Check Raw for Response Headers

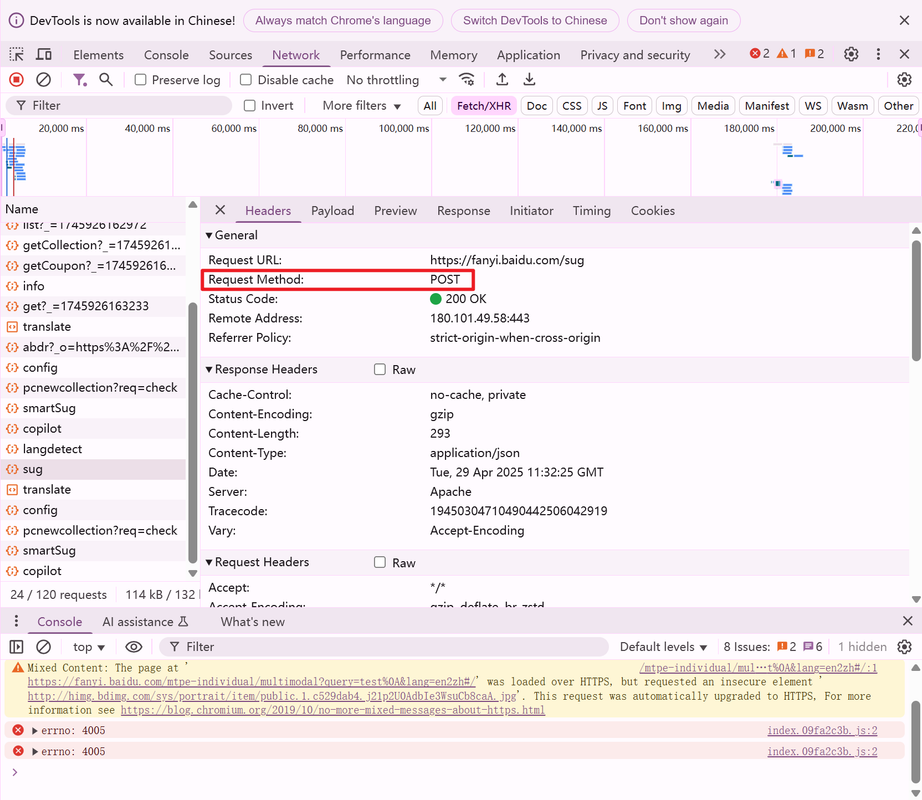pyautogui.click(x=380, y=369)
